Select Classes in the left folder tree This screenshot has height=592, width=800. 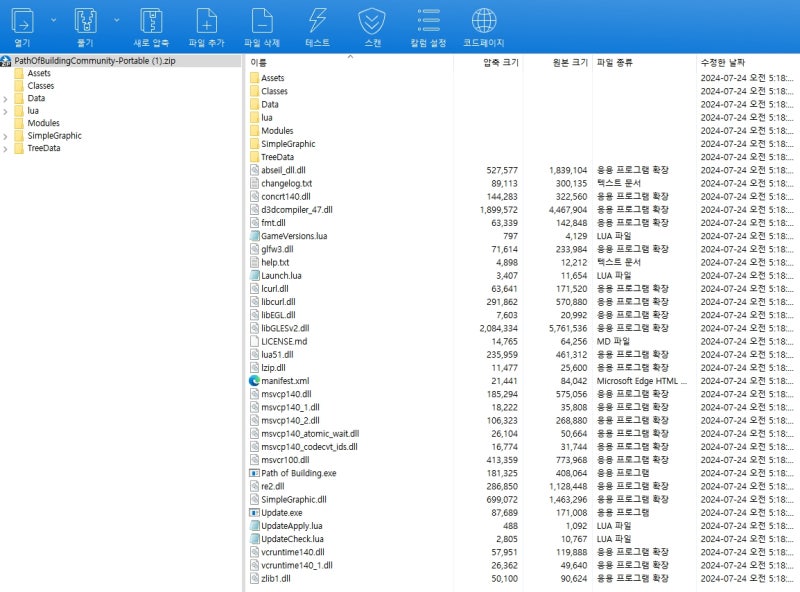(x=40, y=86)
